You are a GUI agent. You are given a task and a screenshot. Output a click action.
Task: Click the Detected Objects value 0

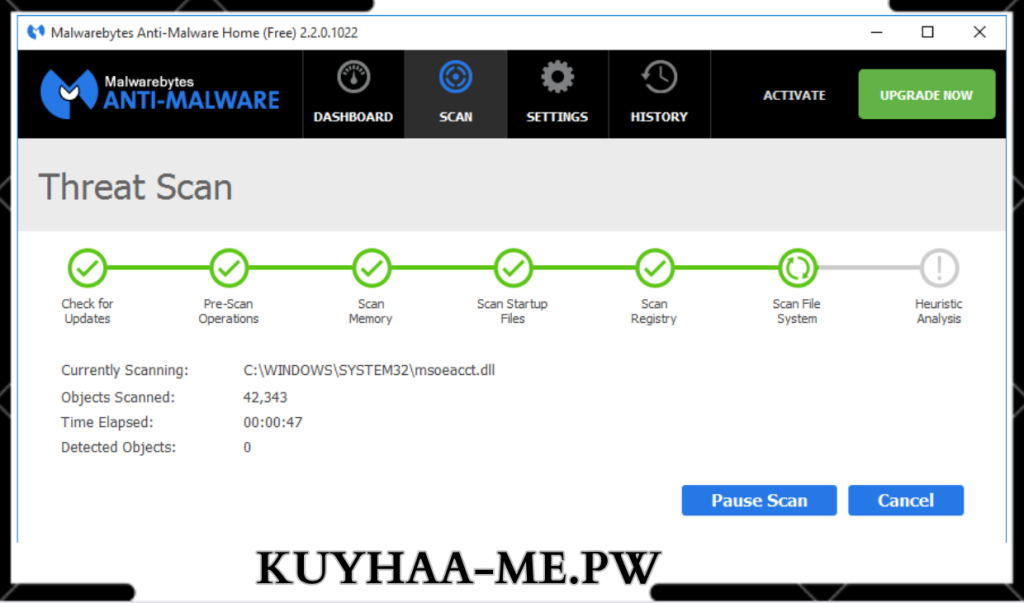coord(247,448)
